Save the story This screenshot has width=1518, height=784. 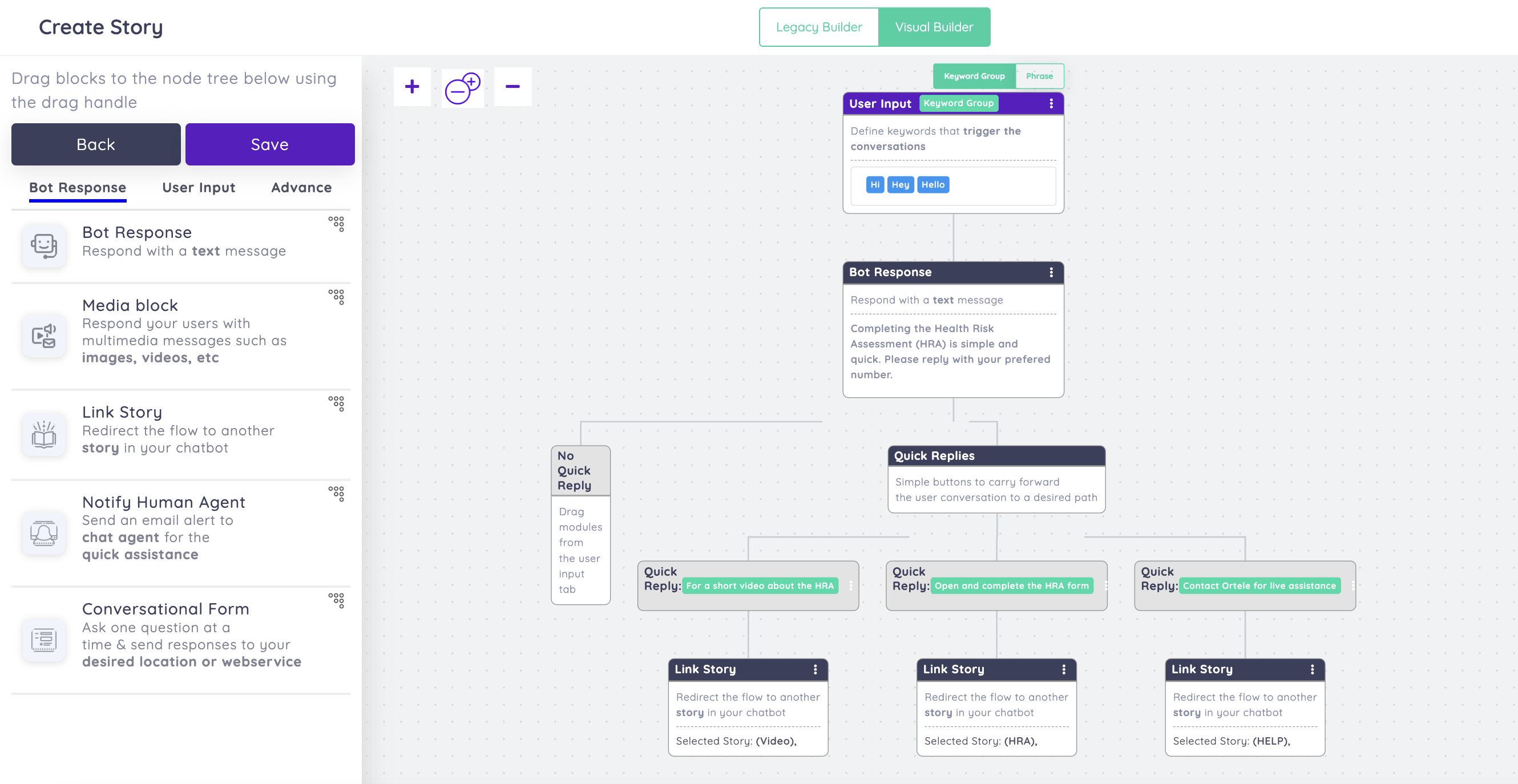[269, 144]
